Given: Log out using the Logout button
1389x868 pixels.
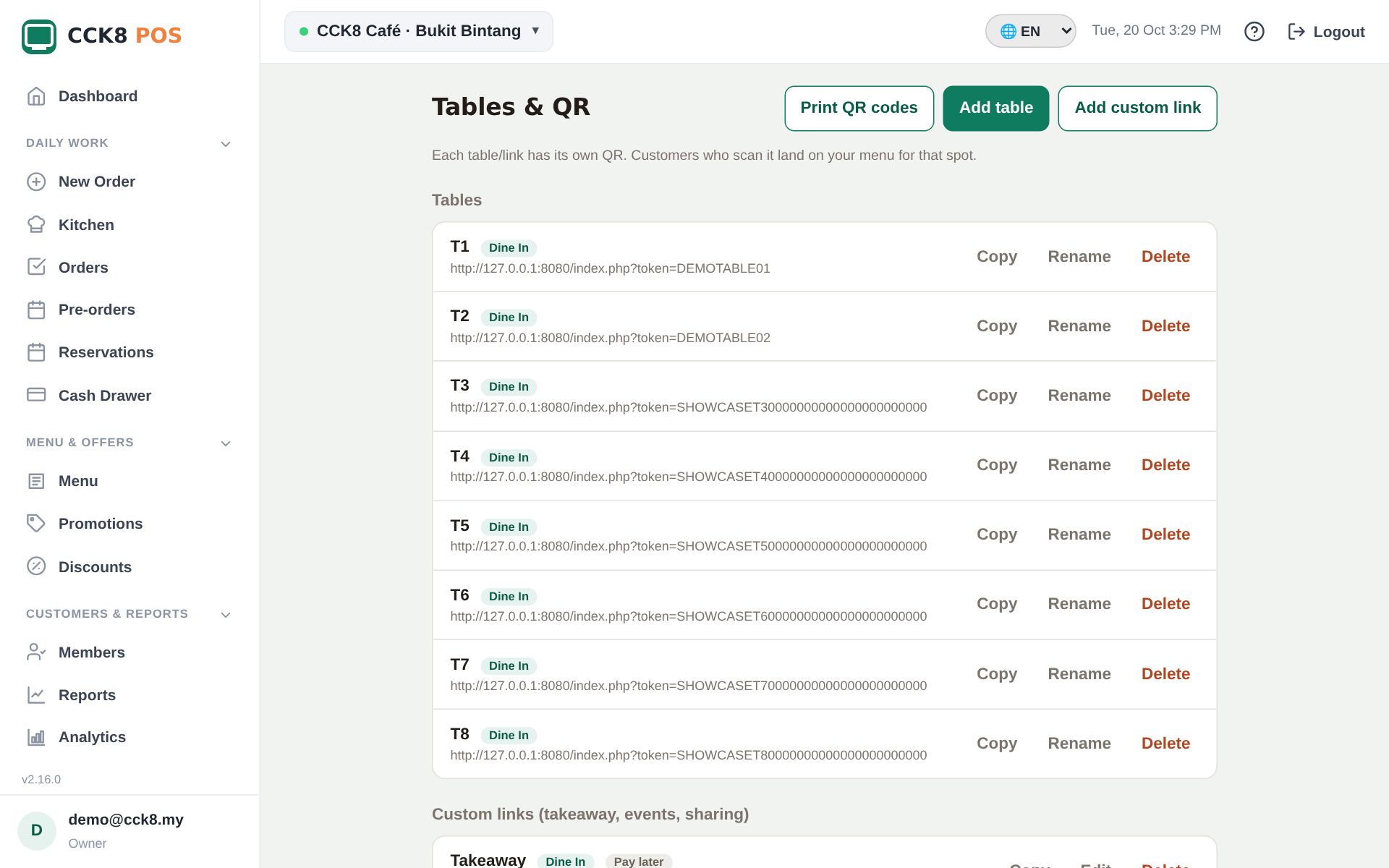Looking at the screenshot, I should coord(1326,32).
